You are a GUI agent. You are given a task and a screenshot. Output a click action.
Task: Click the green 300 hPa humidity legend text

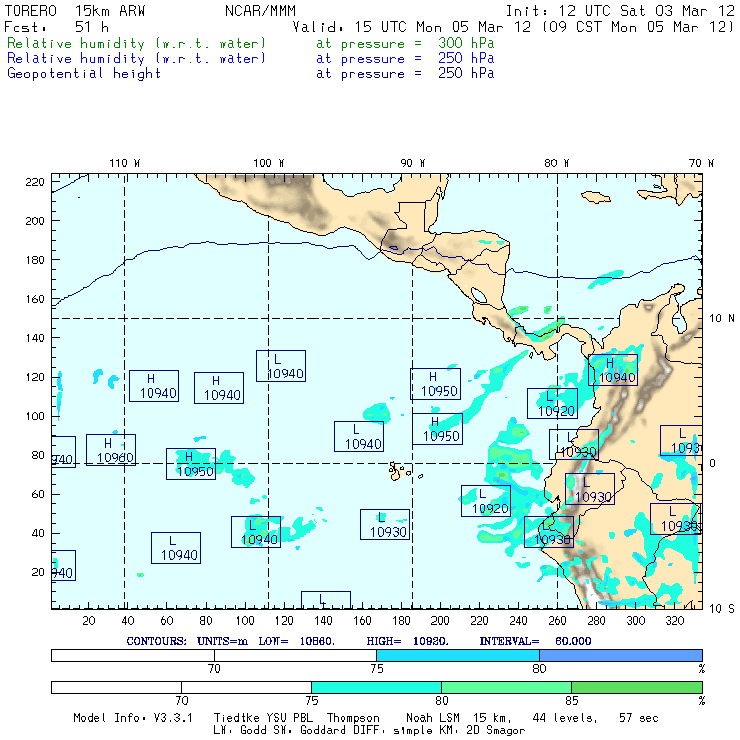pos(137,44)
